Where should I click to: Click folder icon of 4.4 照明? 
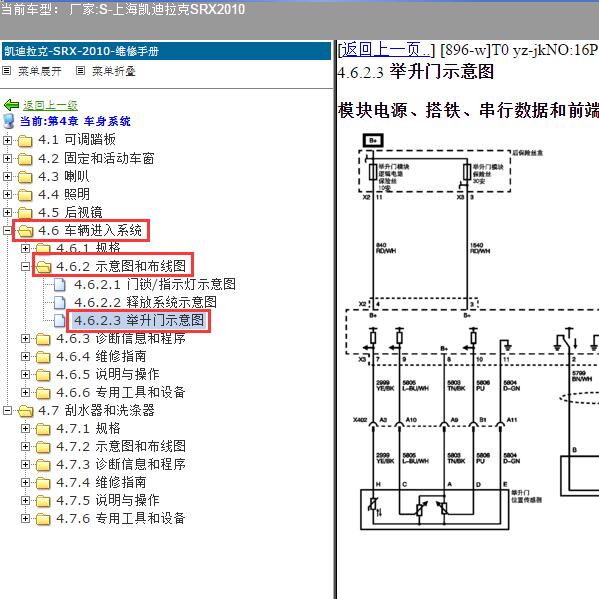[25, 194]
